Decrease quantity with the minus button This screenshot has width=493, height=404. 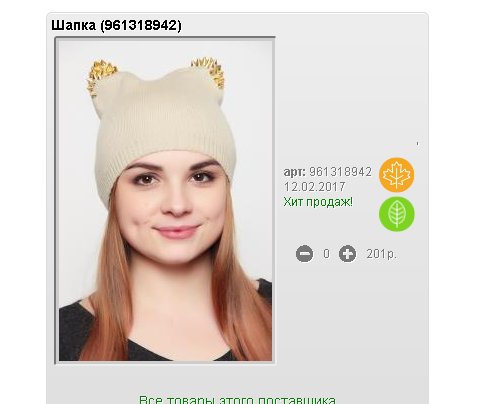[x=304, y=254]
